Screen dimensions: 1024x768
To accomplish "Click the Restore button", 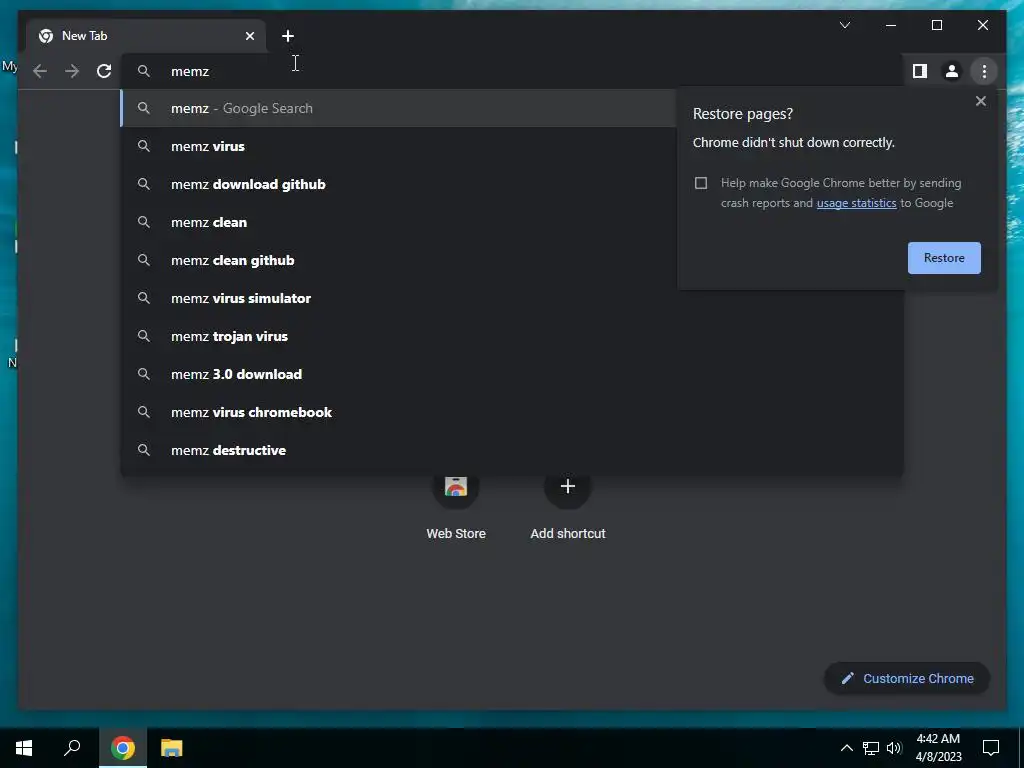I will tap(944, 258).
